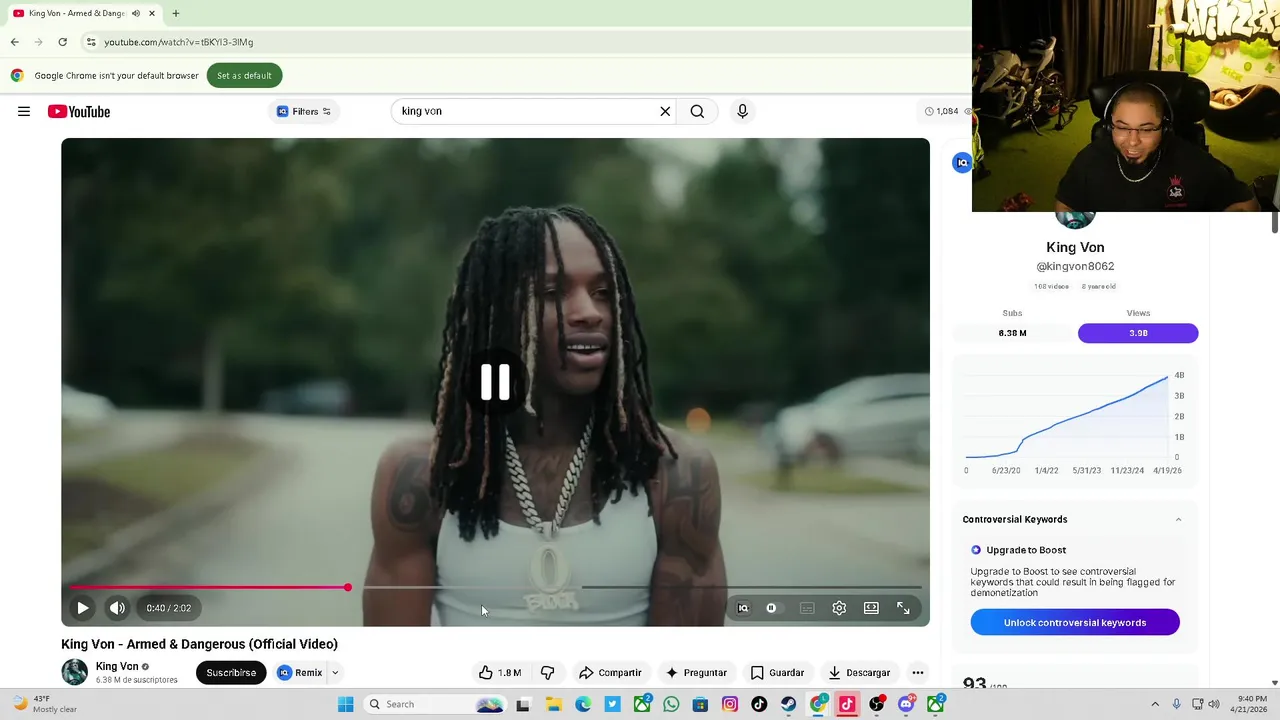Show hidden tray icons chevron
The width and height of the screenshot is (1280, 720).
1155,704
